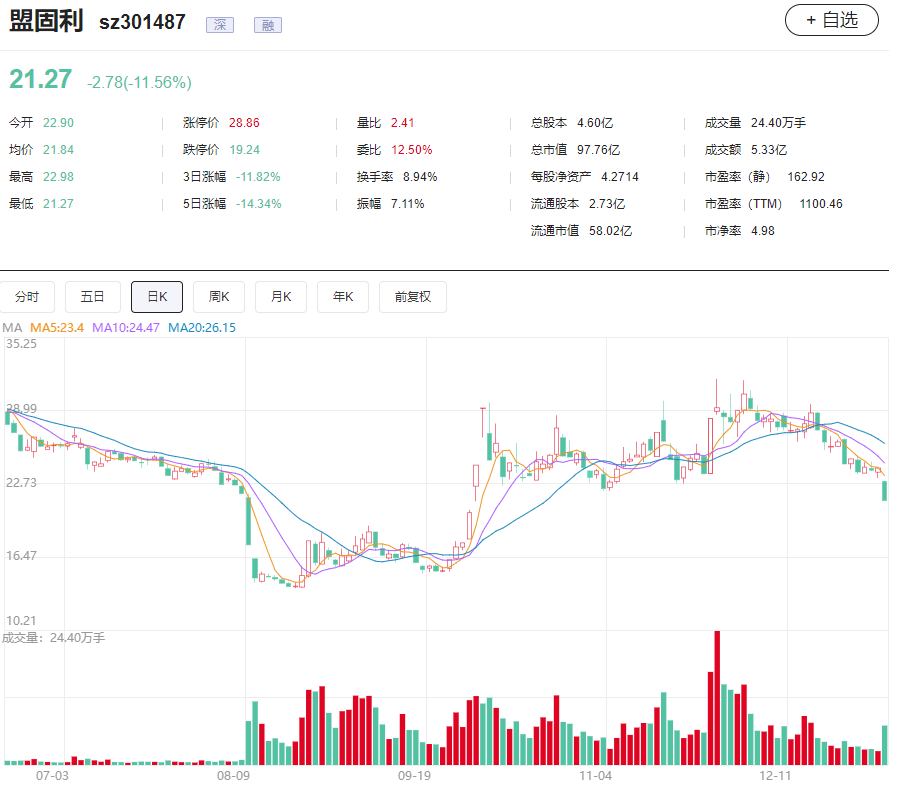This screenshot has height=791, width=898.
Task: Open the 年K yearly chart tab
Action: pos(342,297)
